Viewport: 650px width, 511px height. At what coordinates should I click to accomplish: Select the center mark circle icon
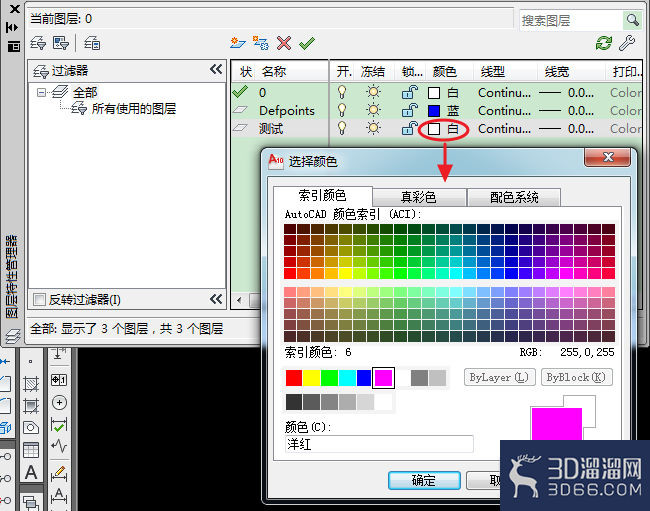pos(59,402)
